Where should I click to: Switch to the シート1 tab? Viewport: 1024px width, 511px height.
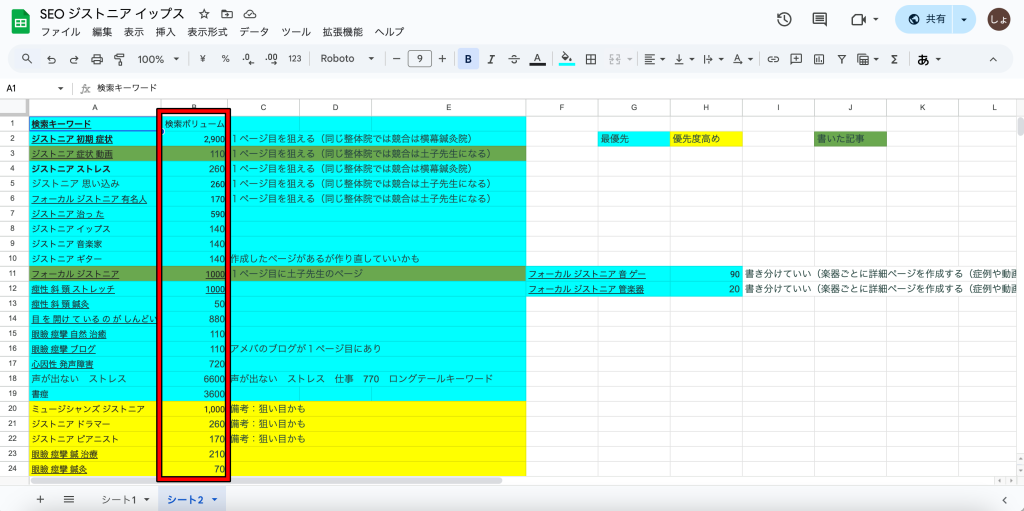[124, 499]
